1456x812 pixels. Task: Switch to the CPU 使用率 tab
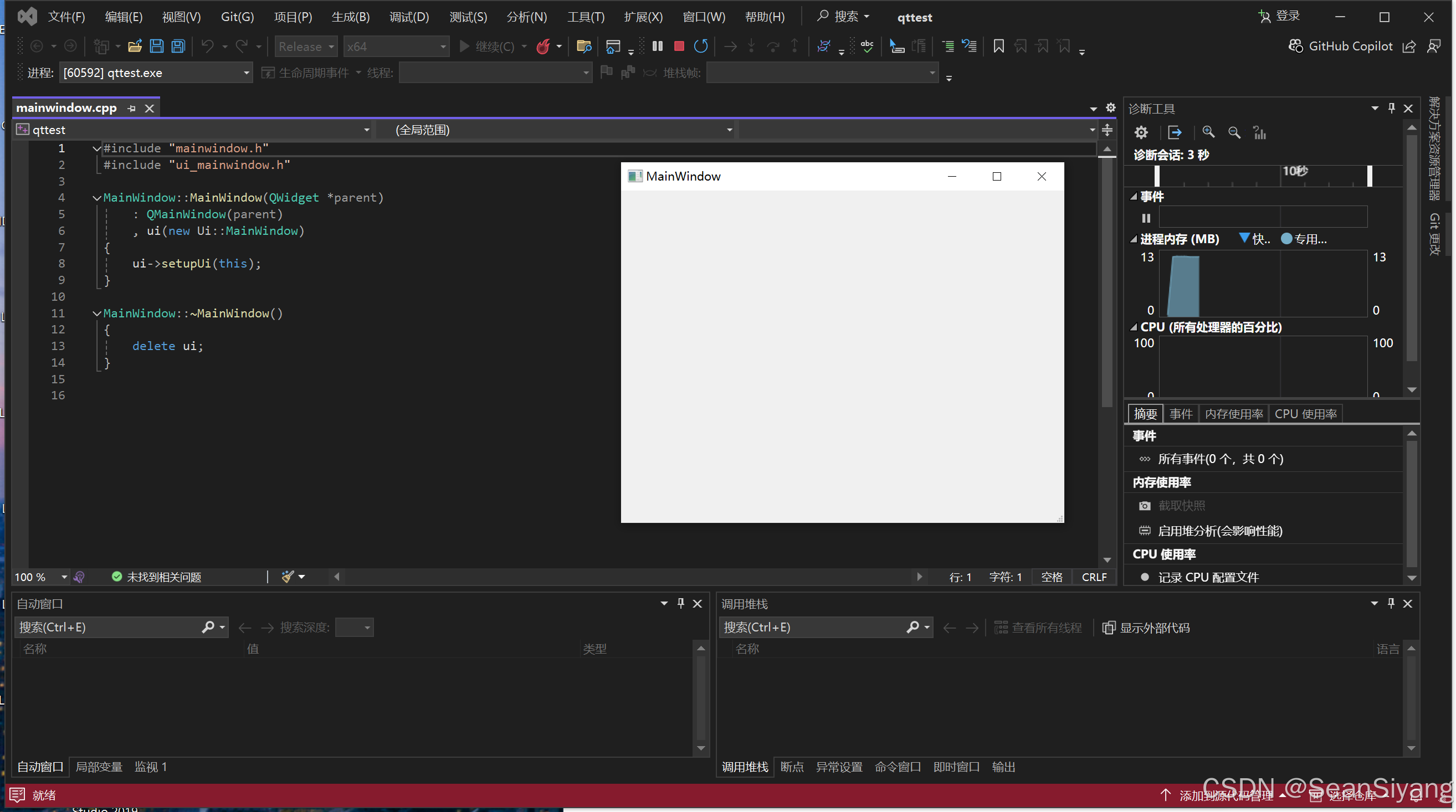tap(1306, 413)
